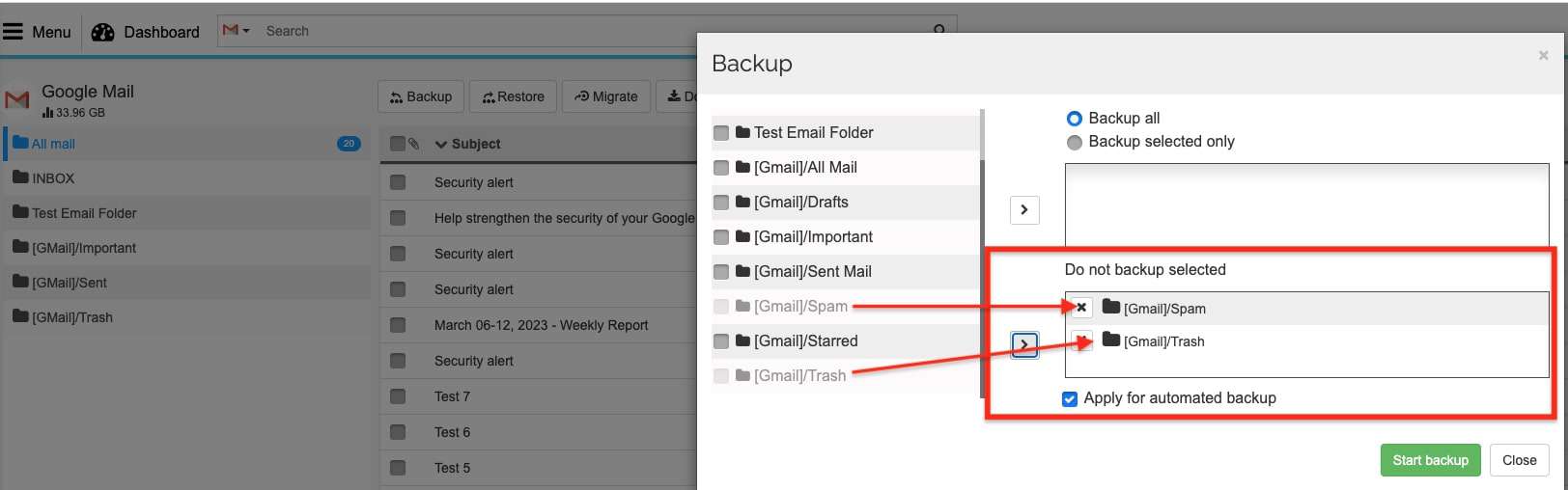Screen dimensions: 1568x490
Task: Open the Gmail account dropdown by the search box
Action: [236, 31]
